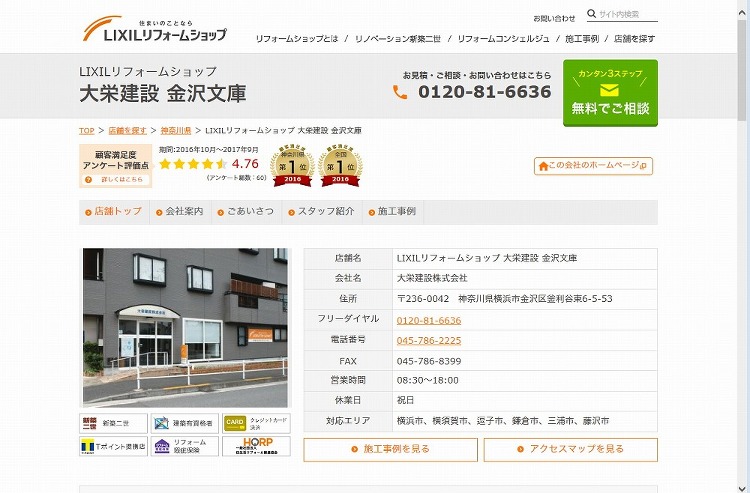
Task: Click the FAX number 045-786-8399
Action: [x=429, y=362]
